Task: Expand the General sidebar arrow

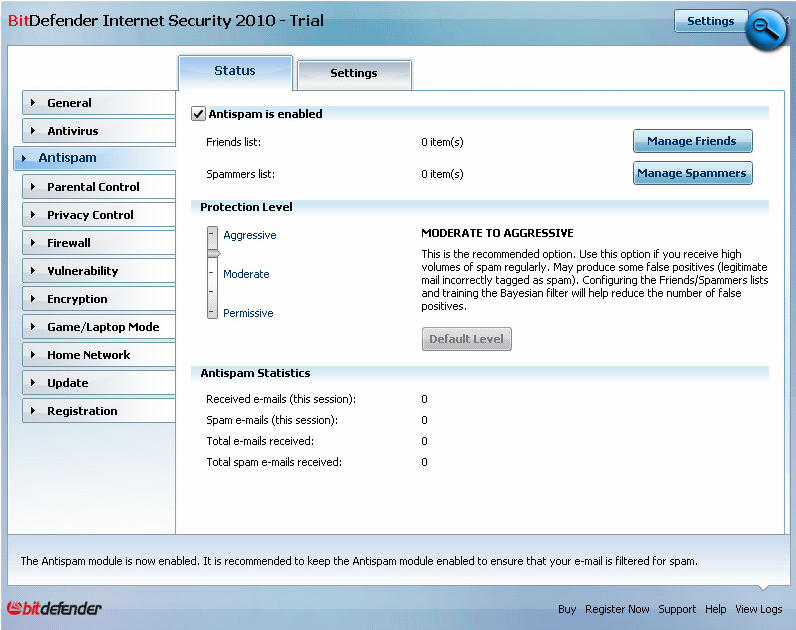Action: 33,103
